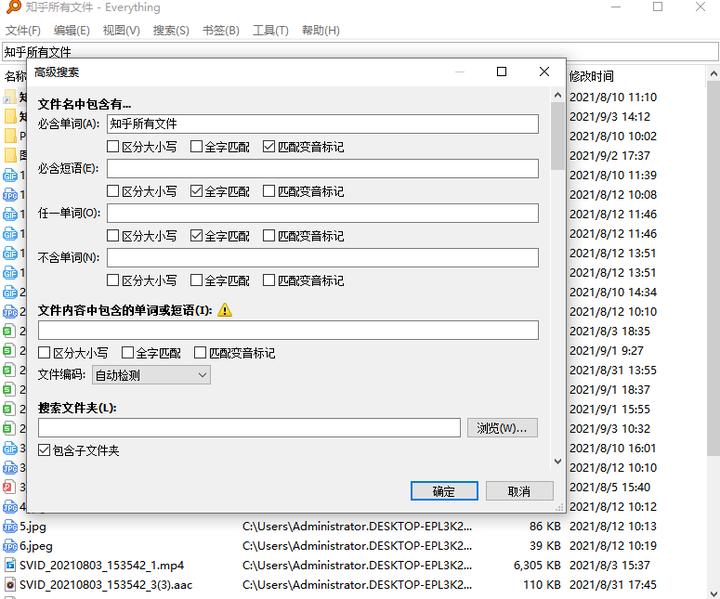720x599 pixels.
Task: Enable match diacritics for file content search
Action: [200, 353]
